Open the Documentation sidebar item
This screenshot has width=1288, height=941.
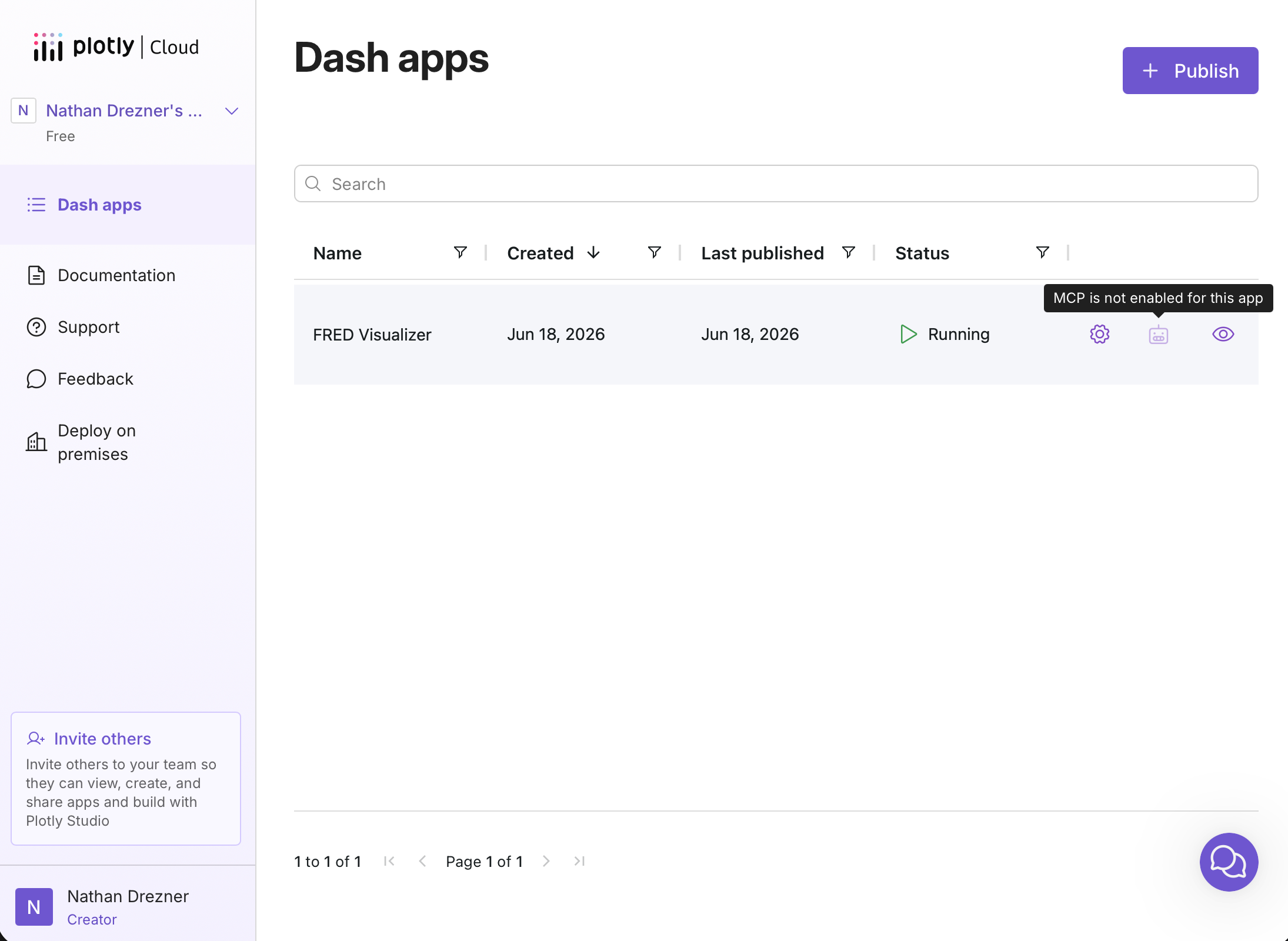tap(116, 275)
